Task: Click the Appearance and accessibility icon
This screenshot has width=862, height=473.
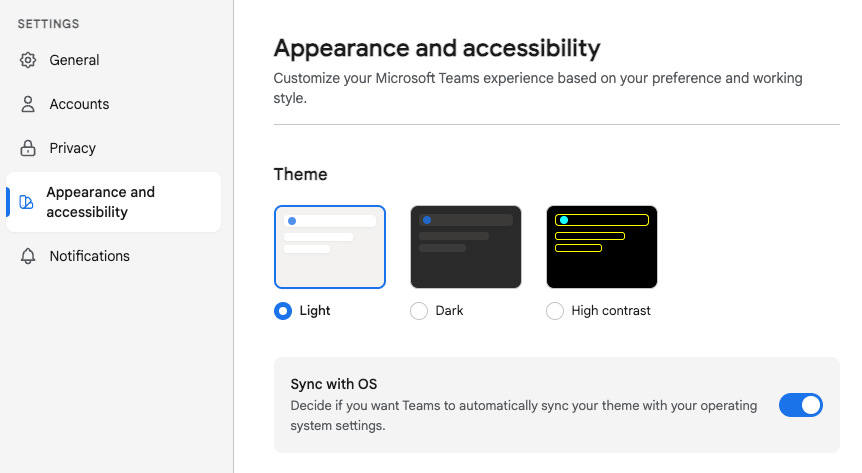Action: coord(26,202)
